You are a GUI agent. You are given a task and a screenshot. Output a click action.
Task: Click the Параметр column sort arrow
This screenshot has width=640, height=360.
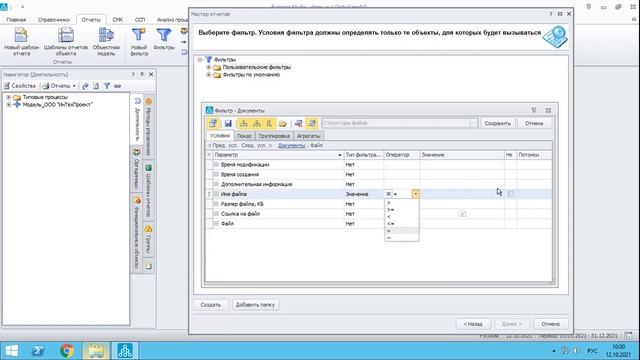340,155
